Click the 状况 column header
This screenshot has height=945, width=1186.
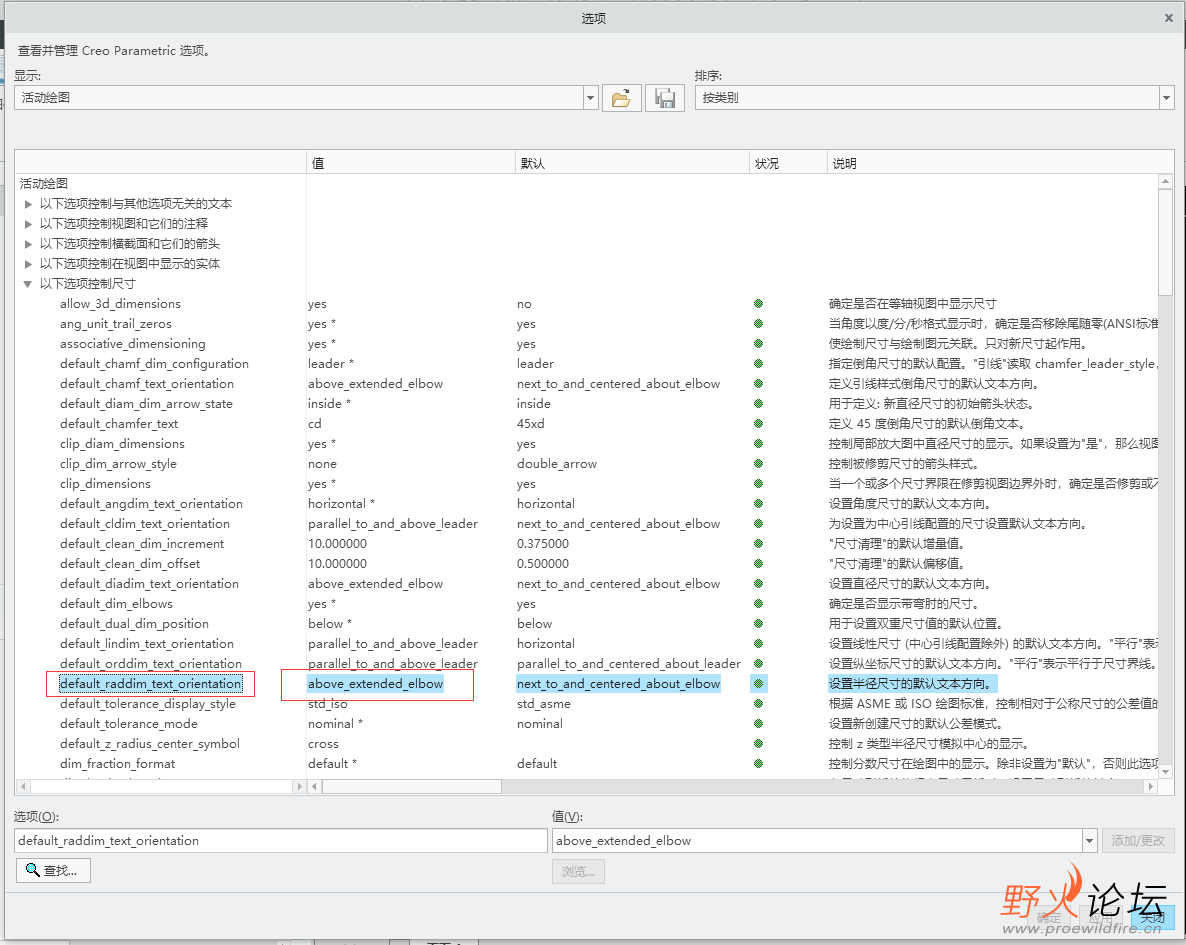point(787,163)
